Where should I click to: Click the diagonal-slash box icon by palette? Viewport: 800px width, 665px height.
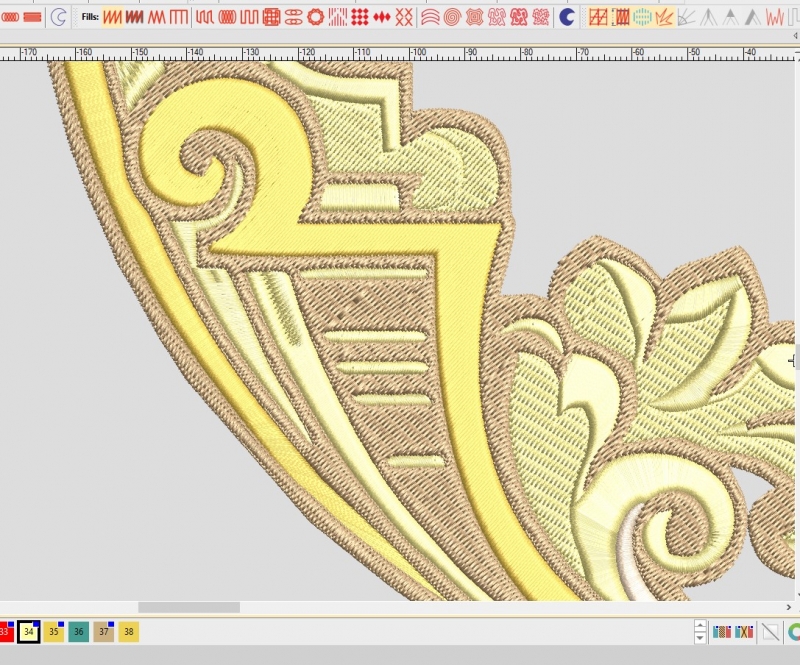pos(770,632)
